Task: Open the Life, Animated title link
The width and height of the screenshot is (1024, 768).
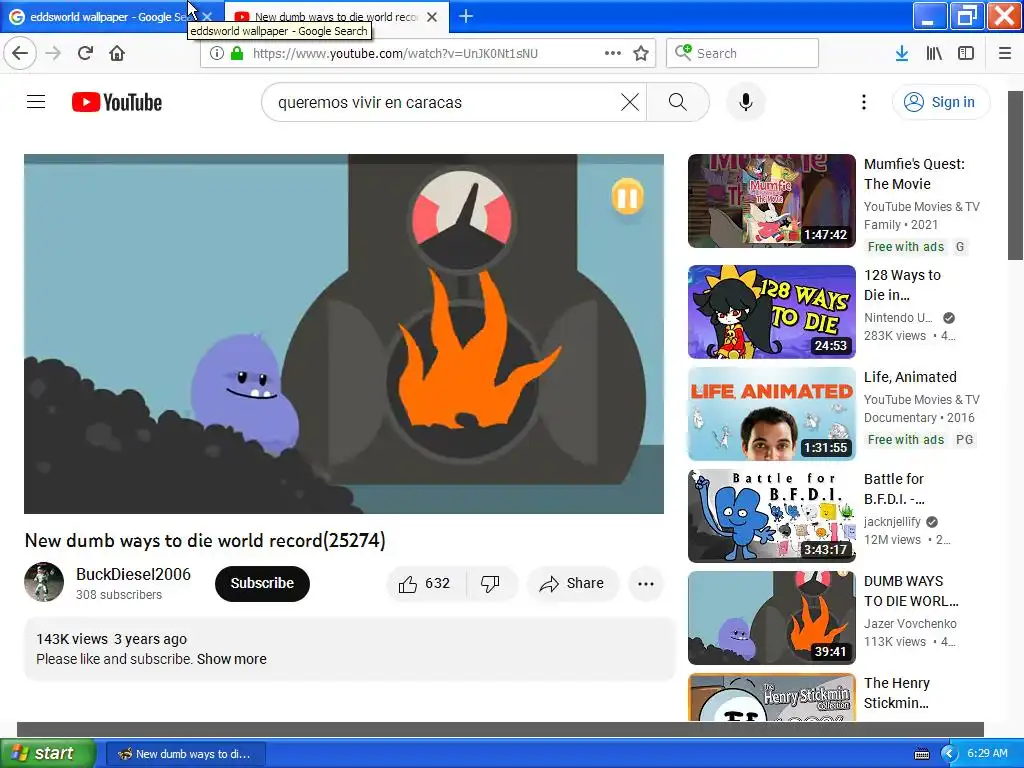Action: point(910,377)
